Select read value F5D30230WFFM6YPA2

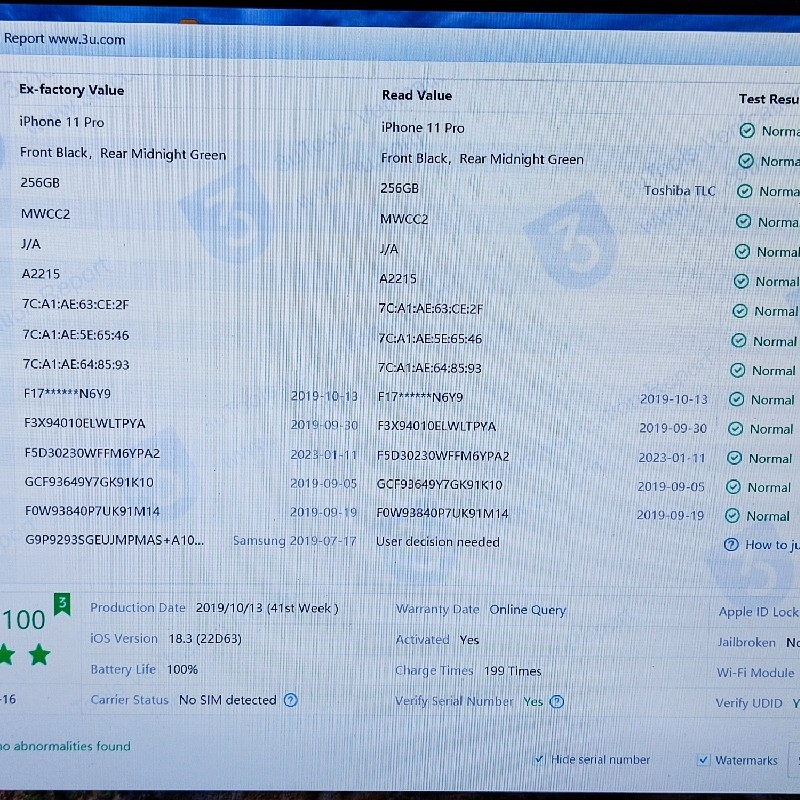443,456
